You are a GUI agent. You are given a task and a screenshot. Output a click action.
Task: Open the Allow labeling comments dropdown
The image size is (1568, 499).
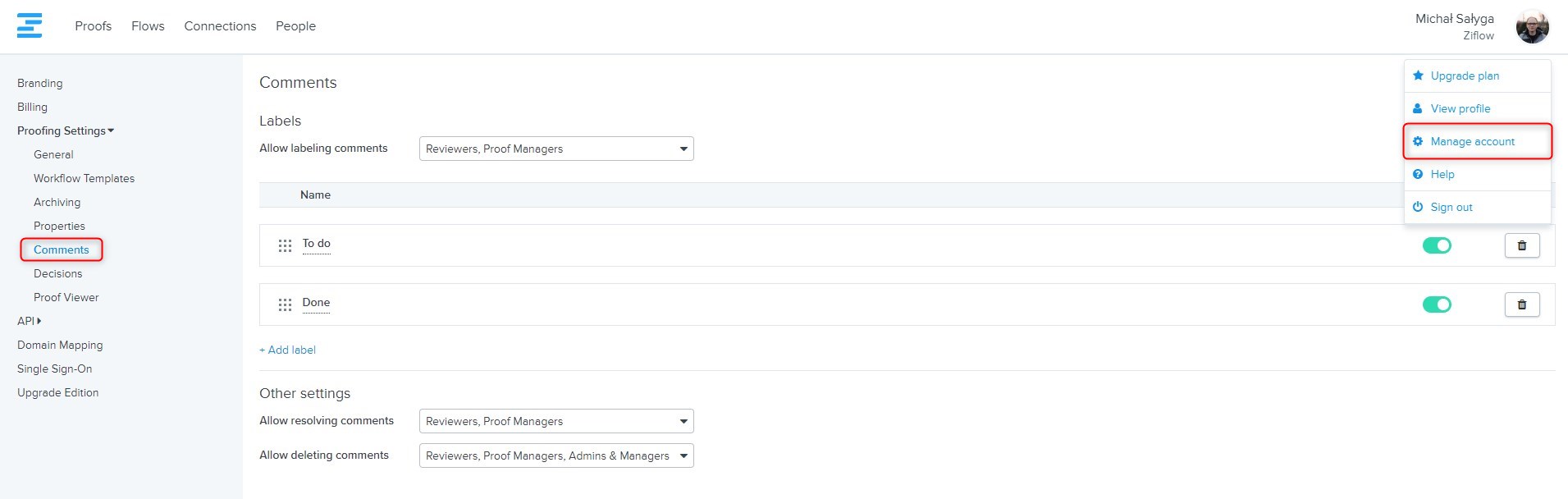point(555,149)
